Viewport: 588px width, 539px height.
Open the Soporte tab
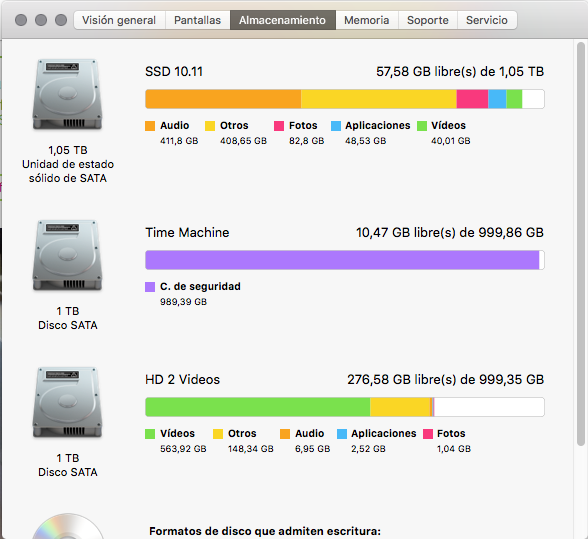[428, 20]
